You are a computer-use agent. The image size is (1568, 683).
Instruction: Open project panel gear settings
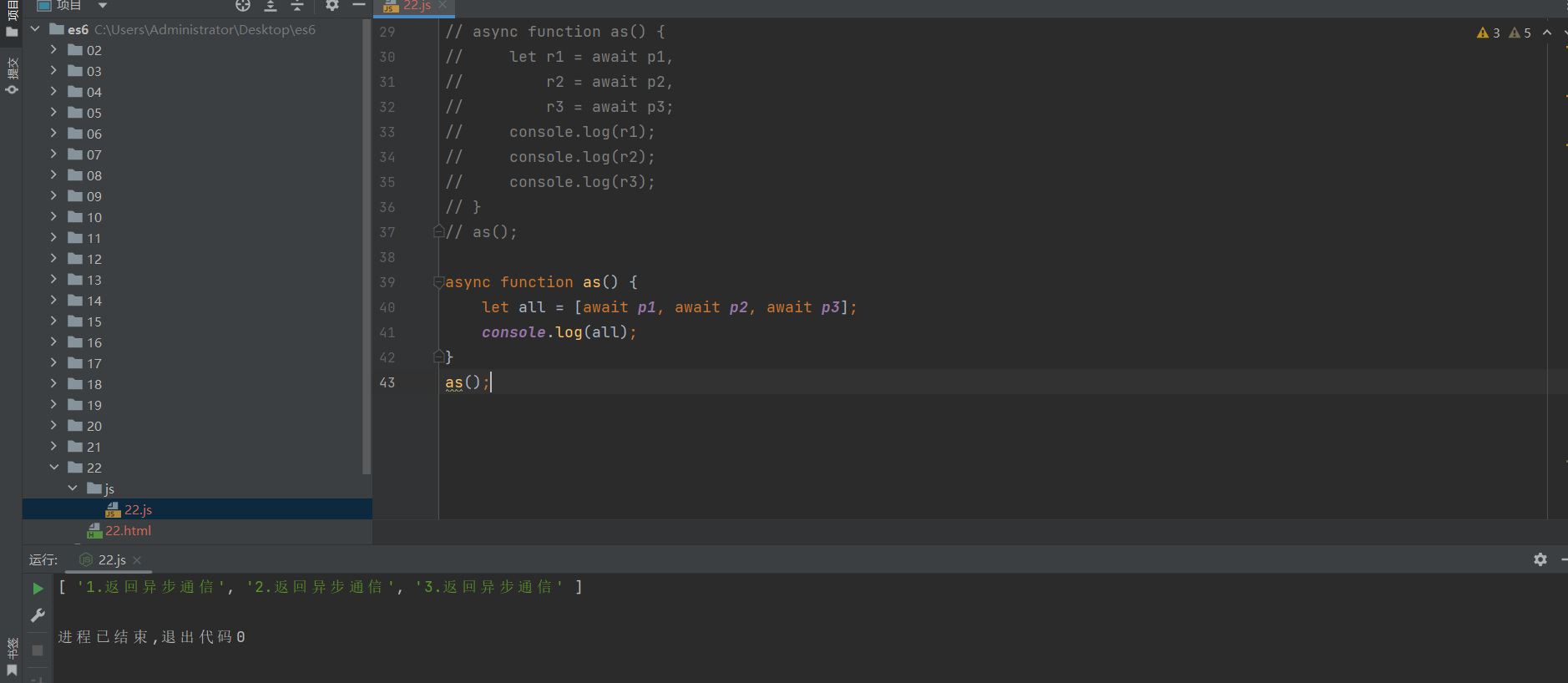[x=332, y=5]
